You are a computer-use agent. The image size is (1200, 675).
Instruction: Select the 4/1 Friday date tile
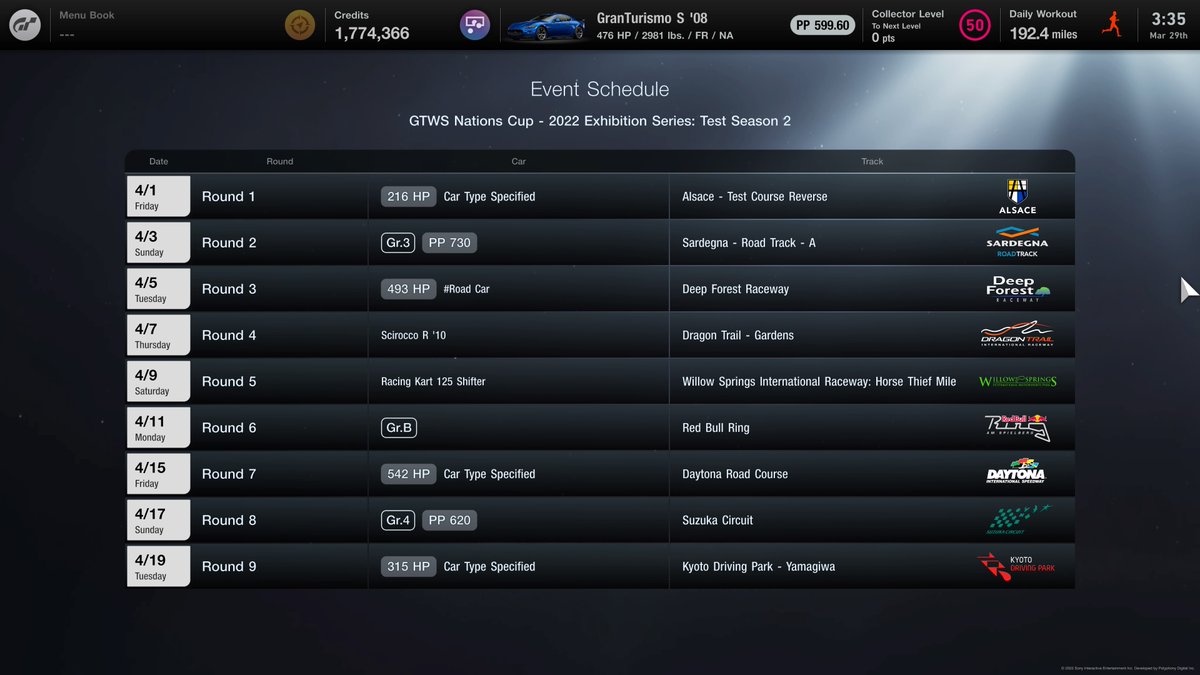pos(158,196)
